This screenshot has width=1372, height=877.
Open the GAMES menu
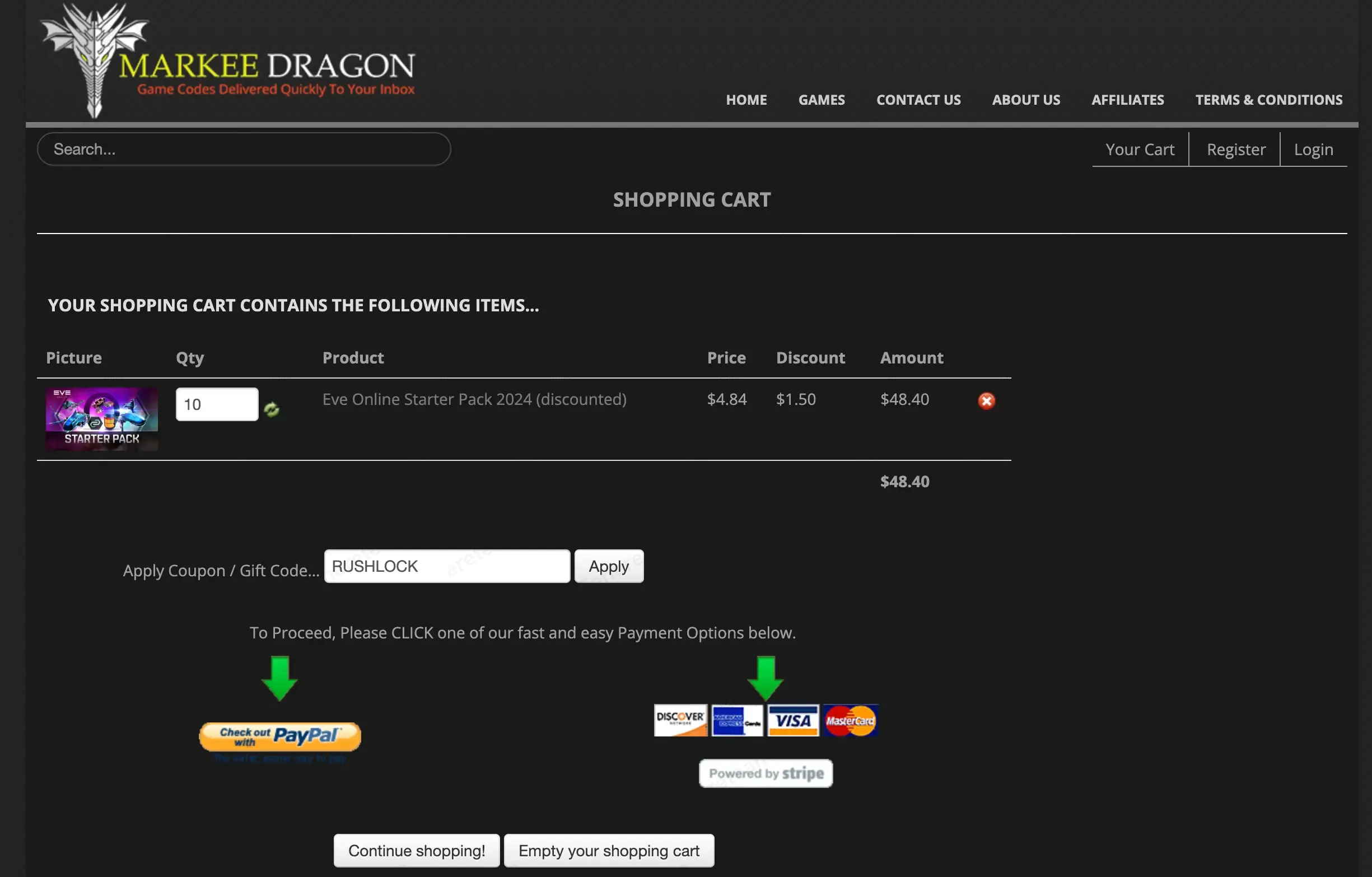(x=822, y=100)
